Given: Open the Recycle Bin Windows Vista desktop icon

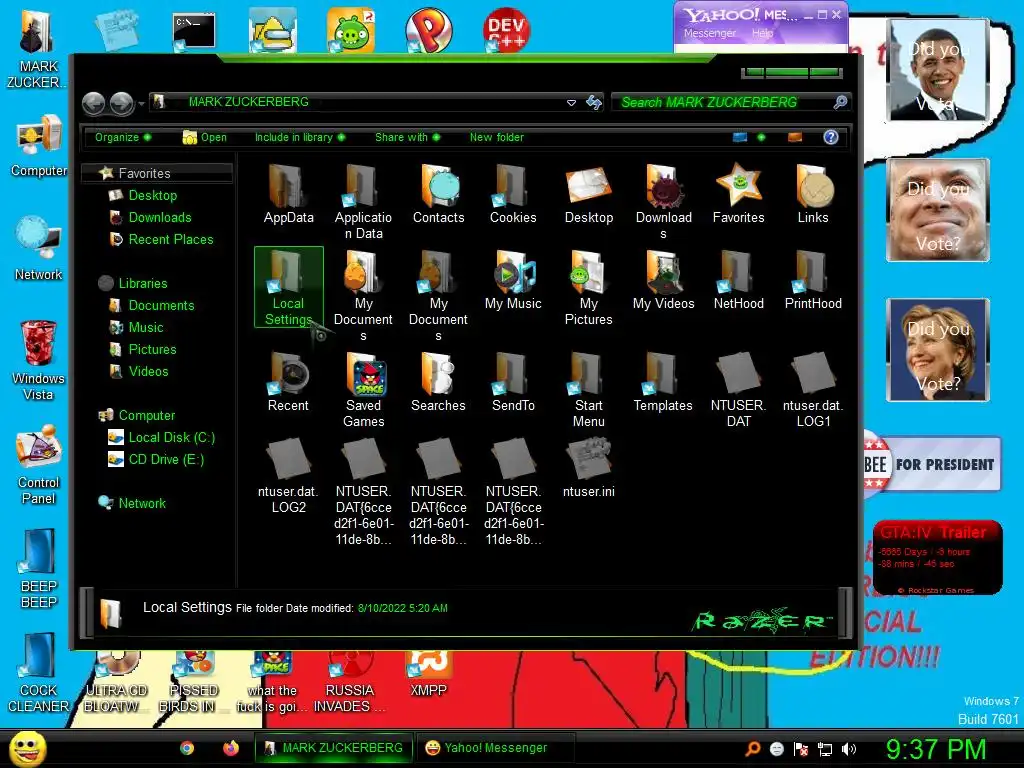Looking at the screenshot, I should 38,360.
